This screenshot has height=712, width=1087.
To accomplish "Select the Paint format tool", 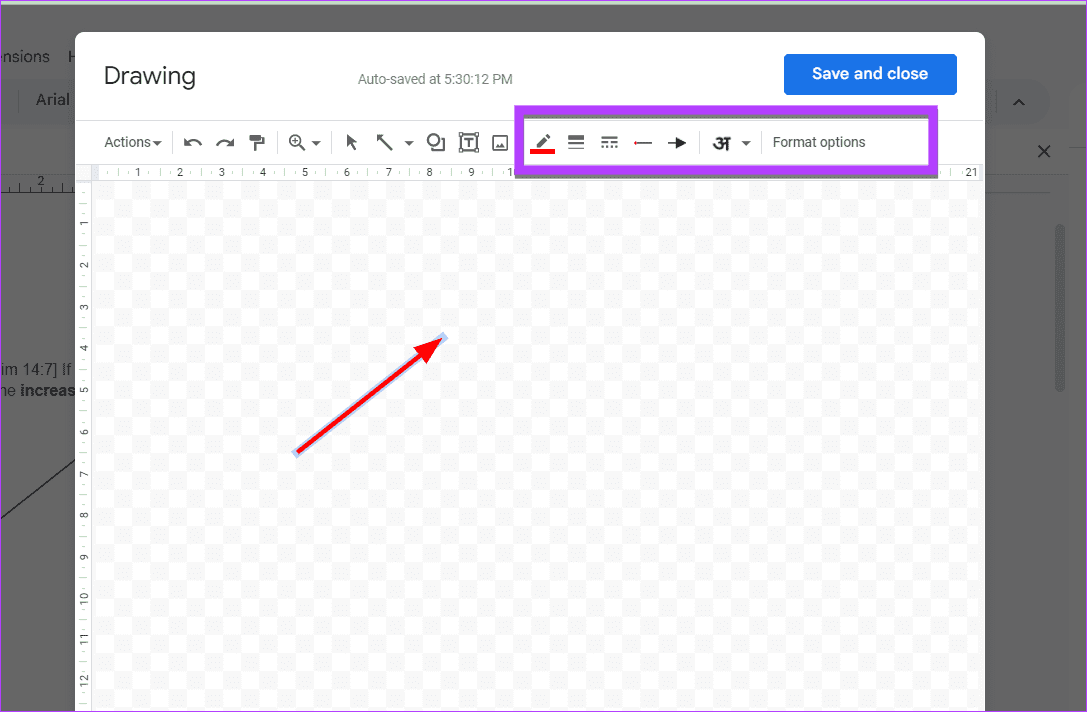I will [257, 143].
